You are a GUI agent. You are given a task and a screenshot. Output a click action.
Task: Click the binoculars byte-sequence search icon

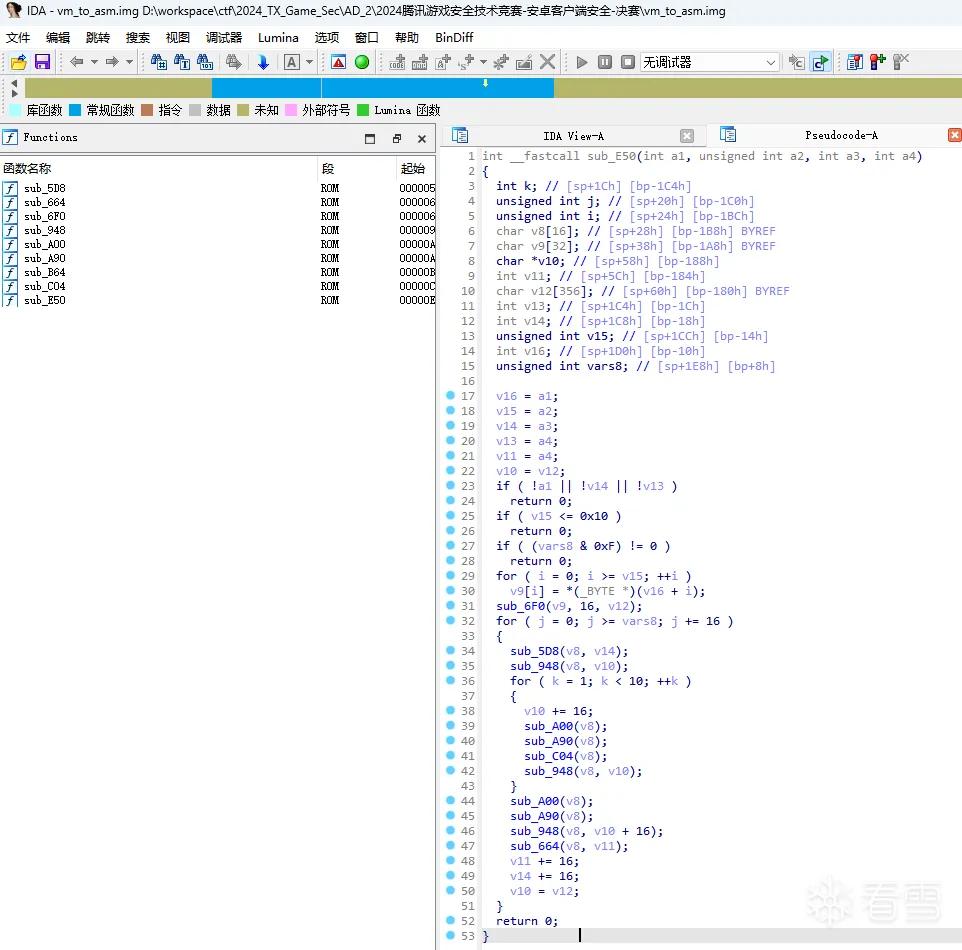[206, 62]
